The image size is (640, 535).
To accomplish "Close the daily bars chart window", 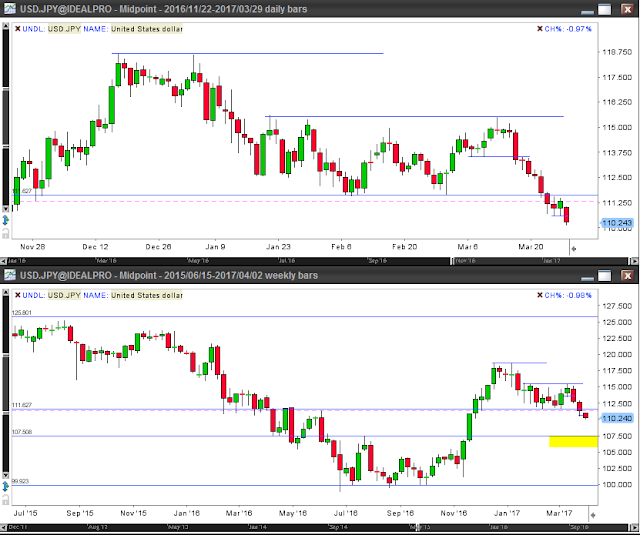I will tap(627, 9).
